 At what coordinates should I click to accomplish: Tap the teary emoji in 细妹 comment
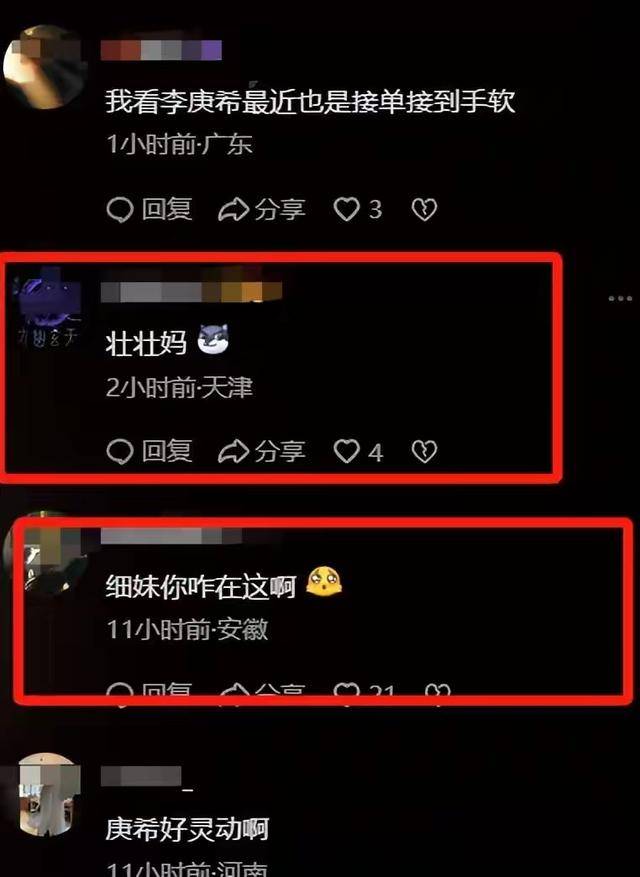pos(324,581)
